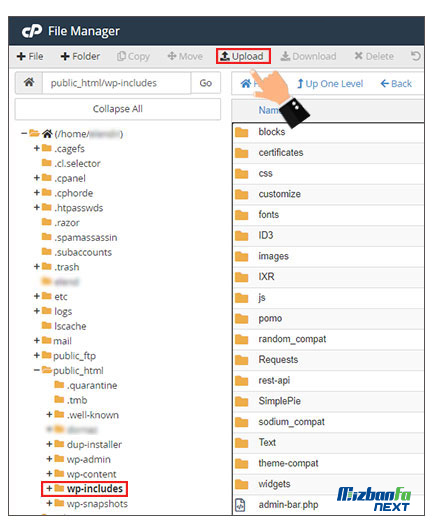Screen dimensions: 433x524
Task: Expand the .well-known folder
Action: (x=49, y=415)
